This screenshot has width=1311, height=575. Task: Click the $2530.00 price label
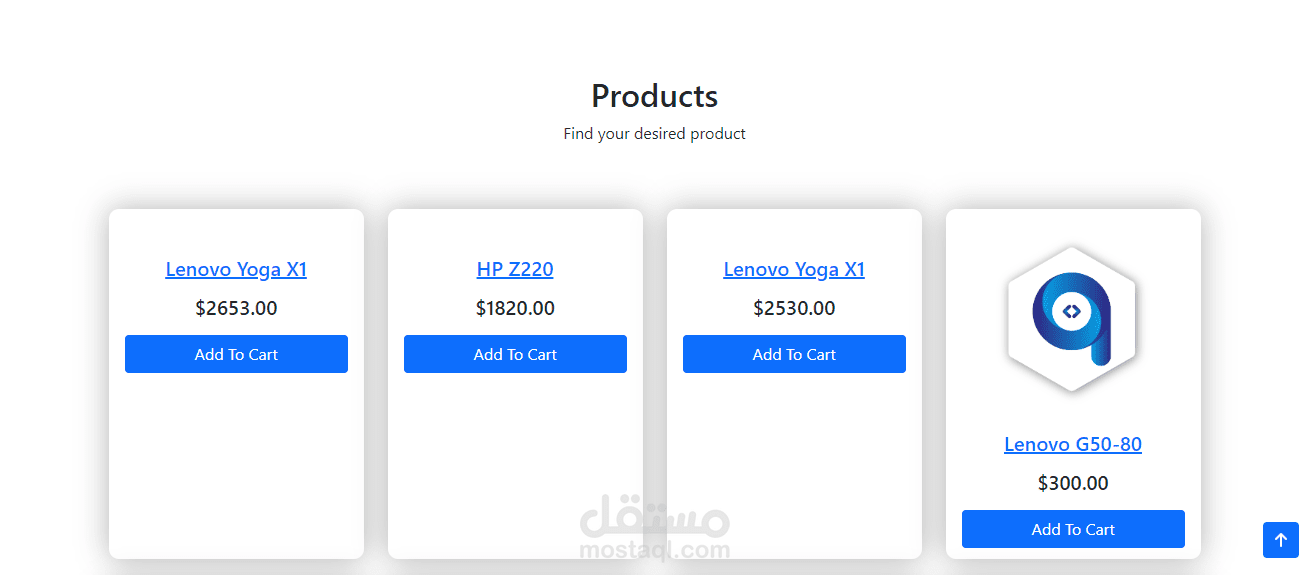tap(794, 308)
